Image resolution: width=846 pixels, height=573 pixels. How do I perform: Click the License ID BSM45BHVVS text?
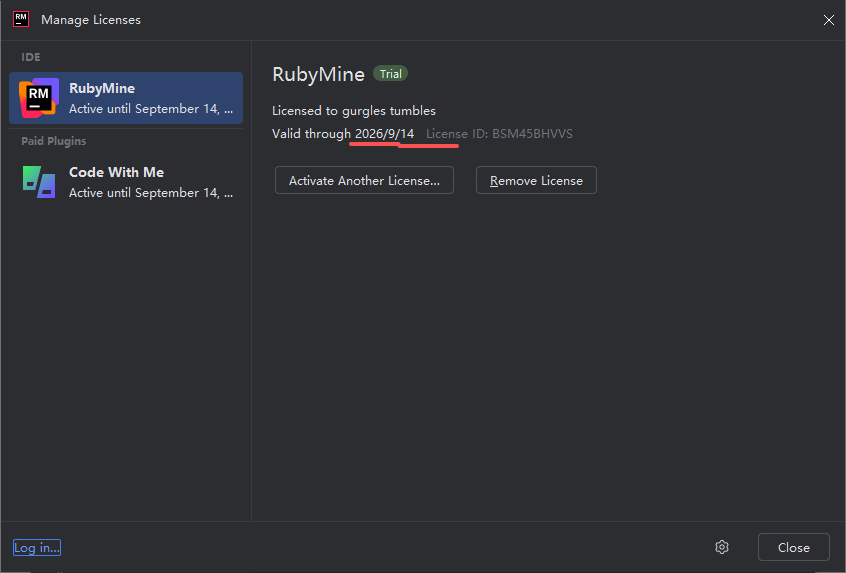tap(499, 134)
